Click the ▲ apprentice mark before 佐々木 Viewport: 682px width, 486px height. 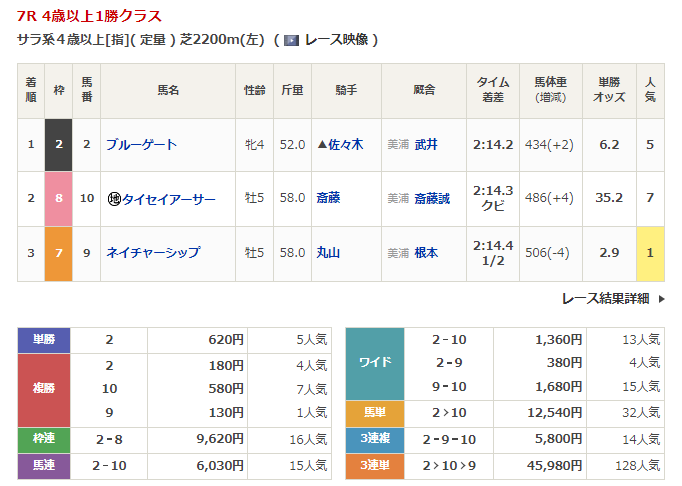pyautogui.click(x=320, y=145)
